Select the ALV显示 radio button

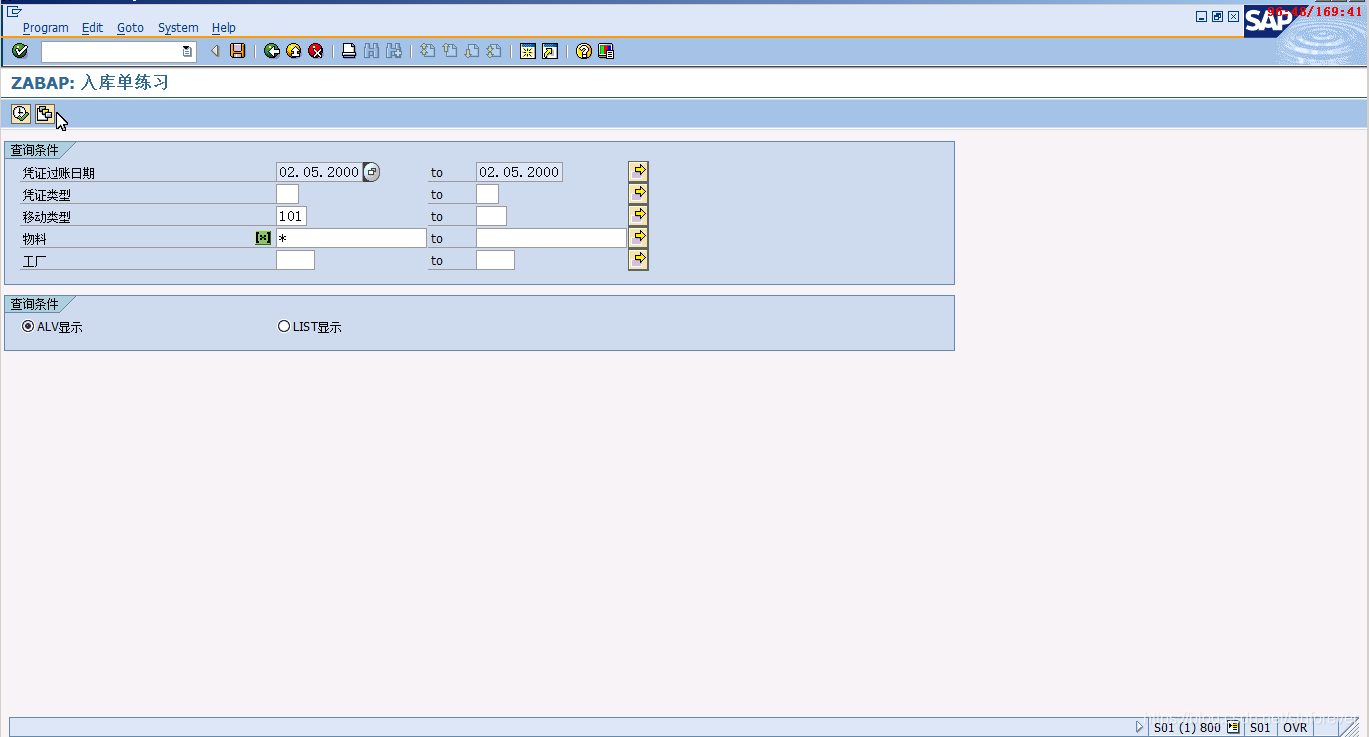(28, 326)
